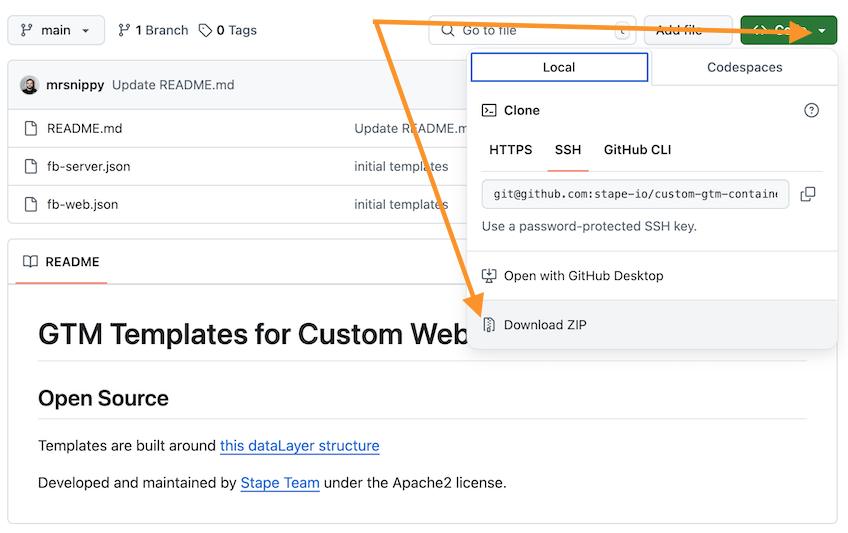
Task: Select the HTTPS clone option
Action: (511, 150)
